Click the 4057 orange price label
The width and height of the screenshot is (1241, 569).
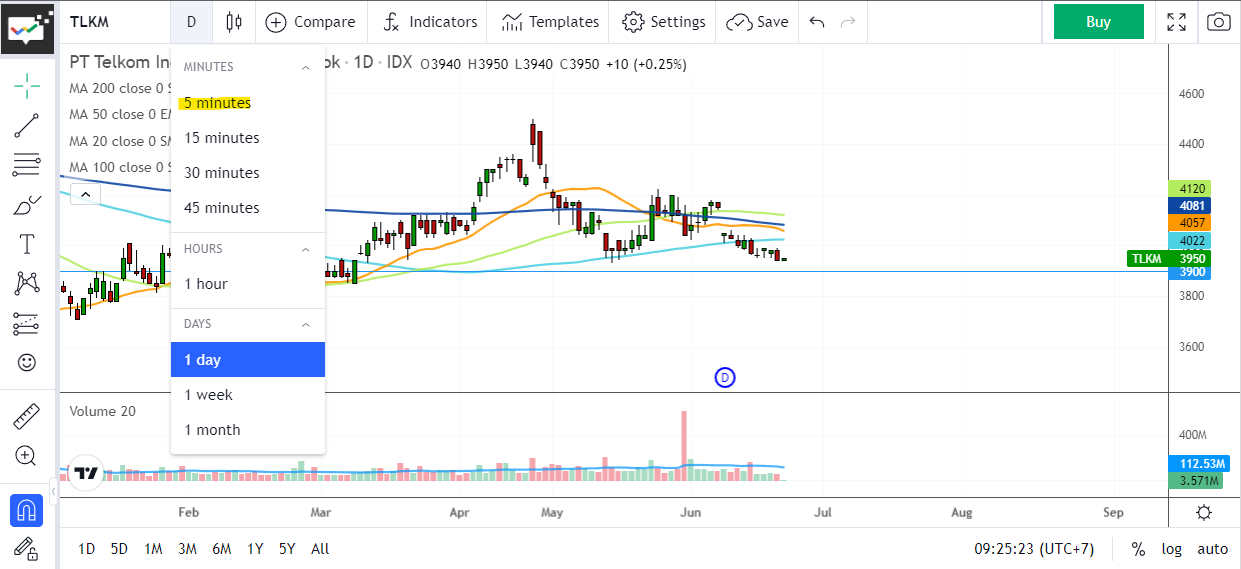coord(1190,222)
